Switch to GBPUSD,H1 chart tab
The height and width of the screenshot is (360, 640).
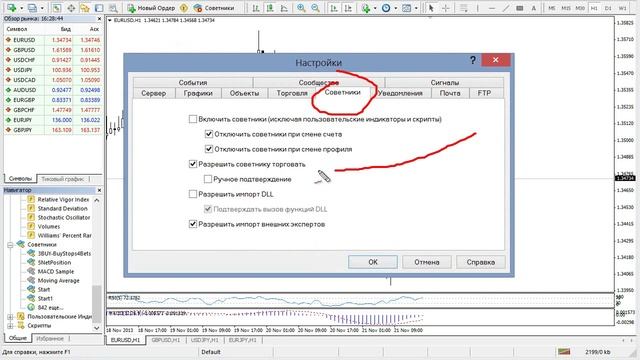[165, 340]
